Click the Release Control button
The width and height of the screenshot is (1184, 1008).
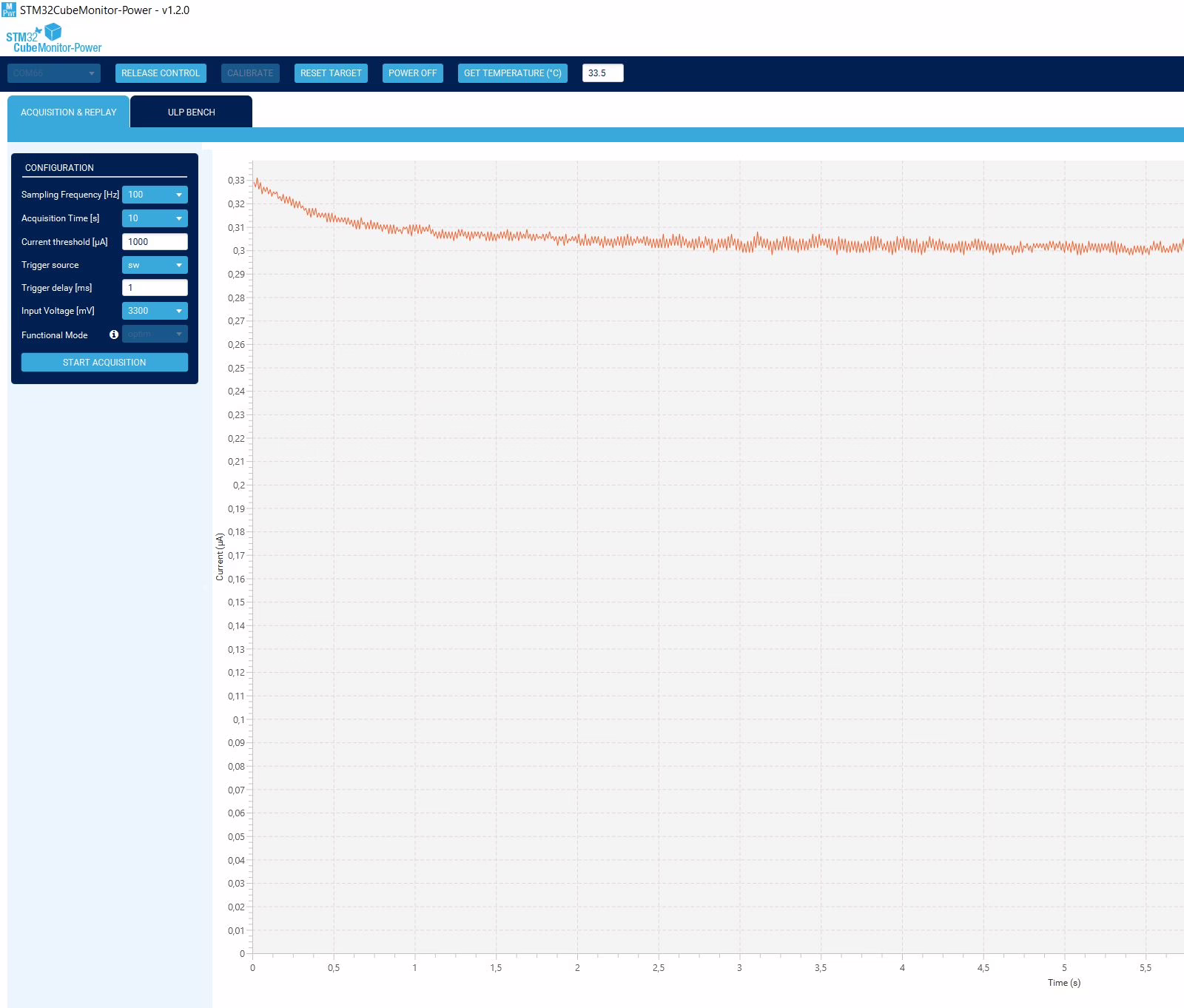[x=161, y=73]
